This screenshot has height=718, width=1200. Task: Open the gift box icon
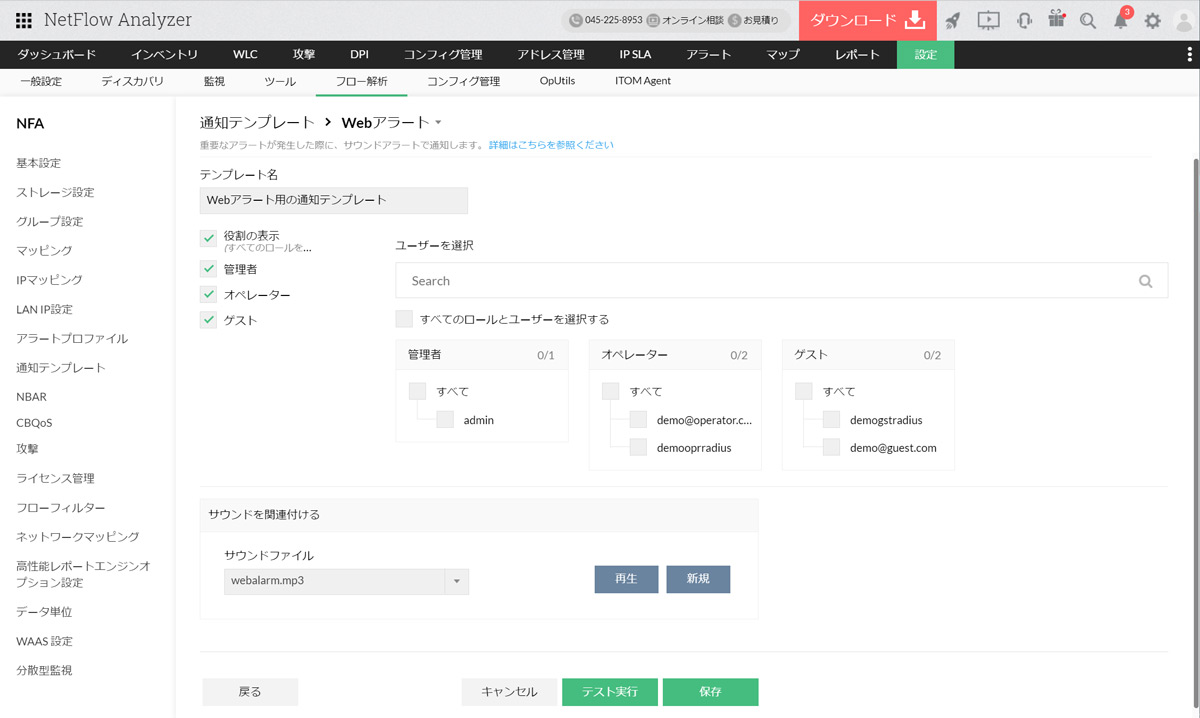click(x=1056, y=20)
